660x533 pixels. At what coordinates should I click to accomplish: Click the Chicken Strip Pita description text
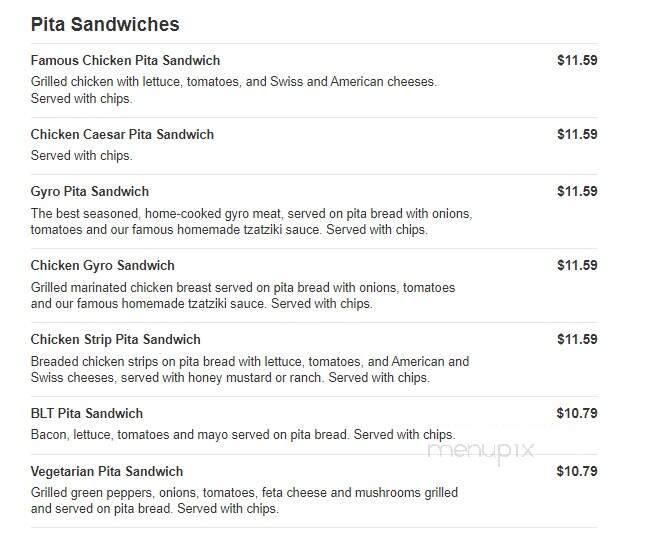coord(250,369)
